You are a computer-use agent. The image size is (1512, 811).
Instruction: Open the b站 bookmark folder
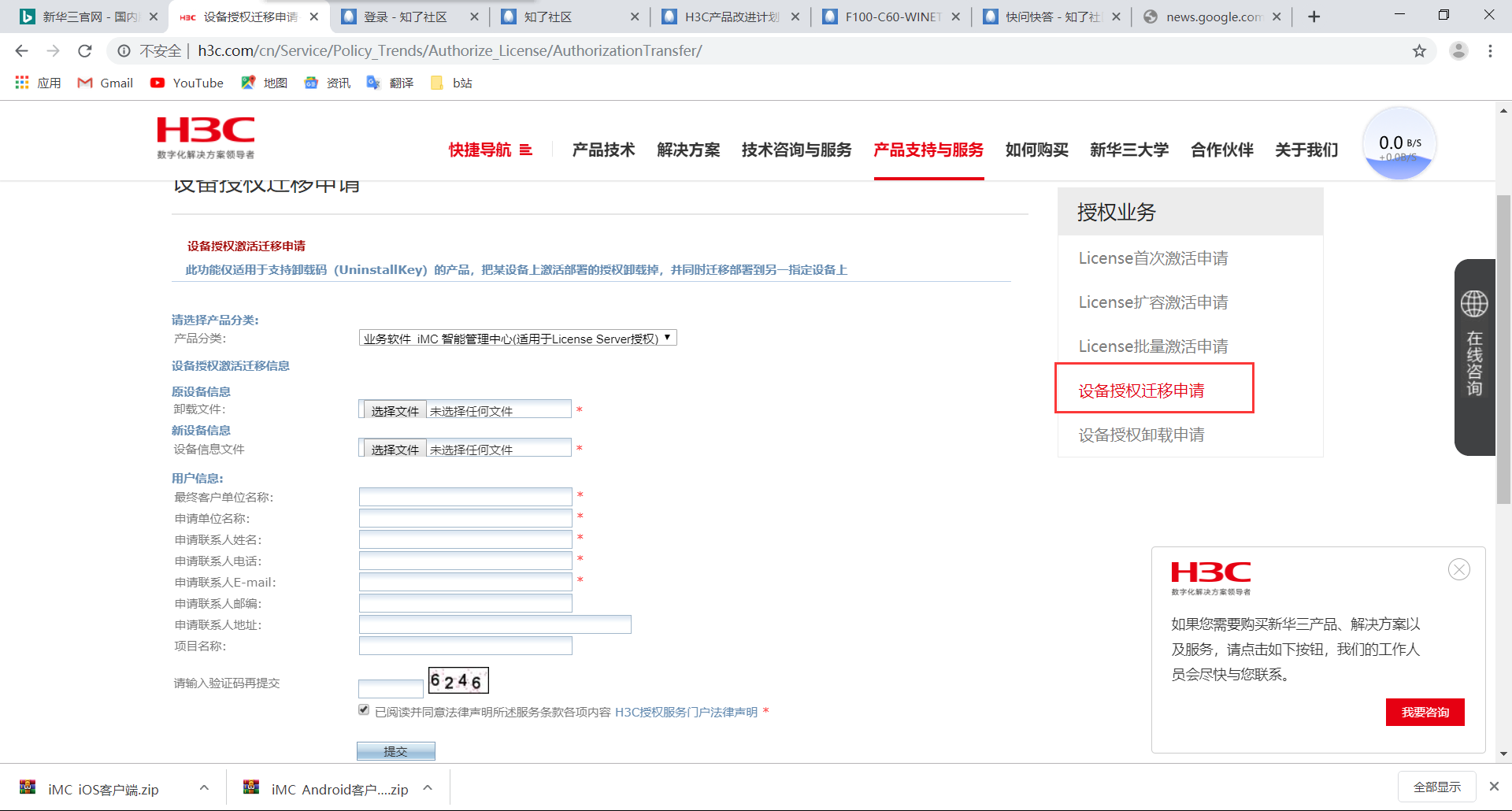(452, 83)
